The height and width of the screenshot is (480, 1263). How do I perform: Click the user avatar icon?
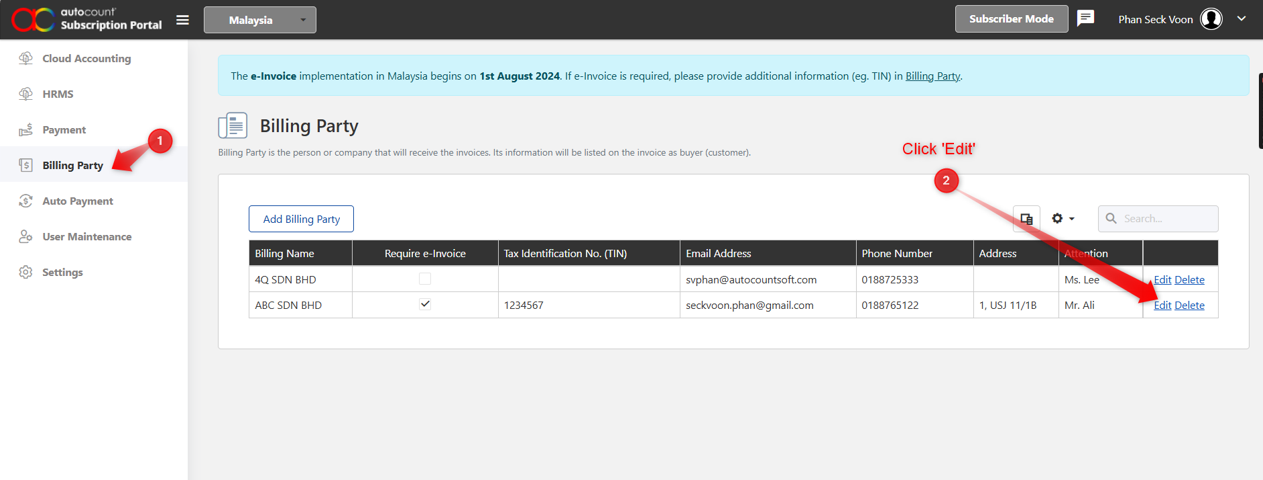pyautogui.click(x=1211, y=19)
